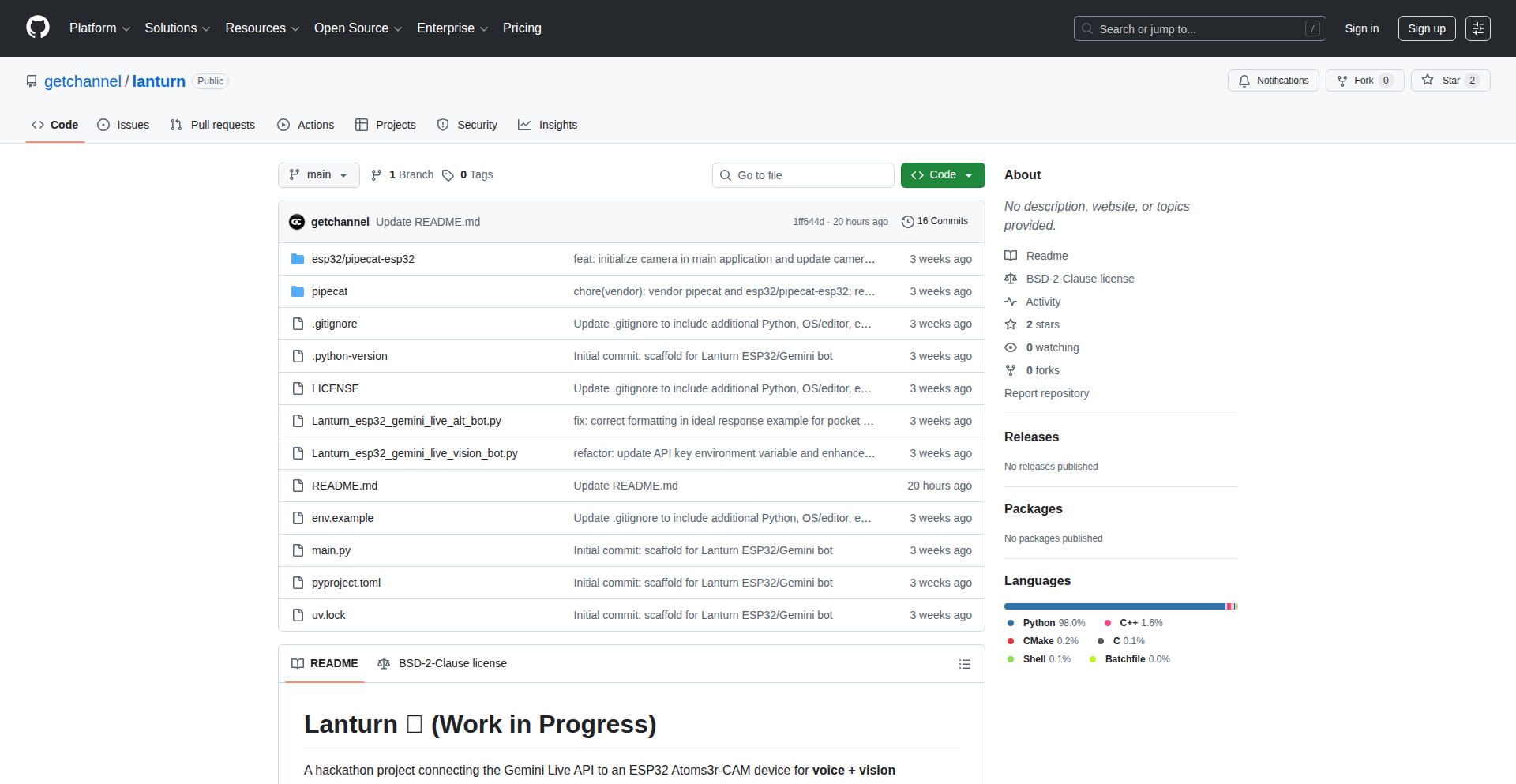The width and height of the screenshot is (1516, 784).
Task: Open the Pull requests tab
Action: tap(213, 125)
